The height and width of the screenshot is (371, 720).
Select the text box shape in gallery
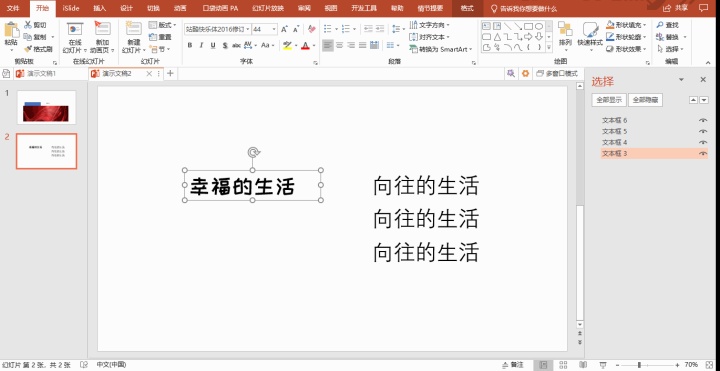click(x=486, y=26)
